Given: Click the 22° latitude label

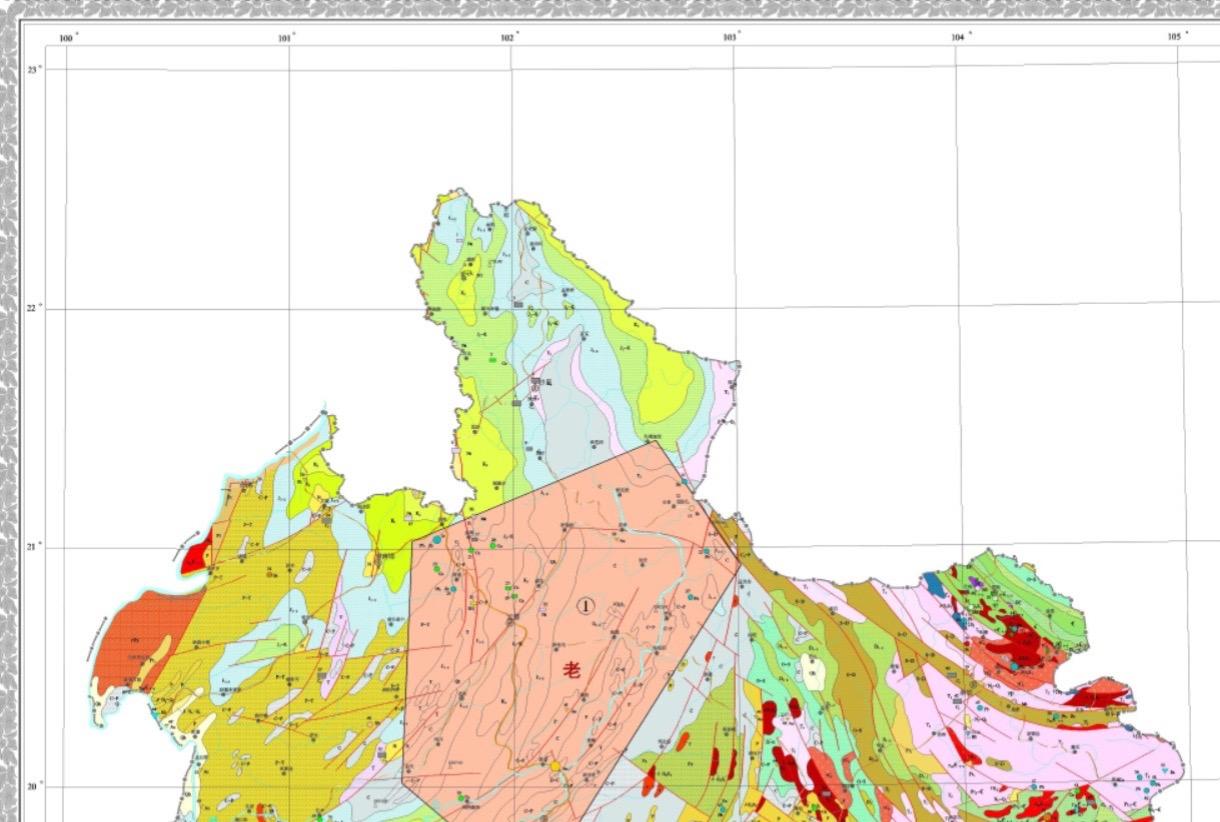Looking at the screenshot, I should point(33,308).
